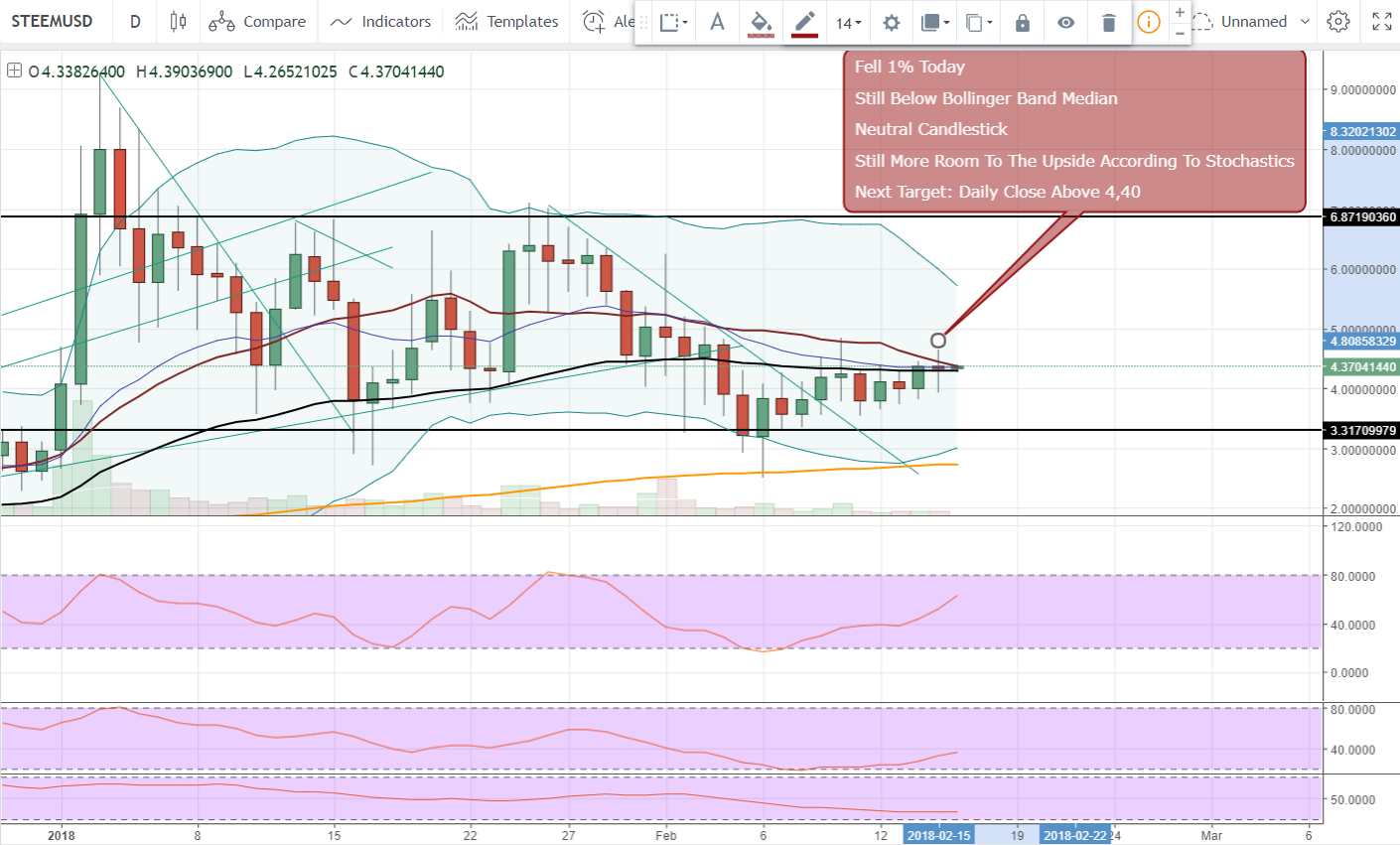Click the H4.39036900 high value
Viewport: 1400px width, 845px height.
185,71
